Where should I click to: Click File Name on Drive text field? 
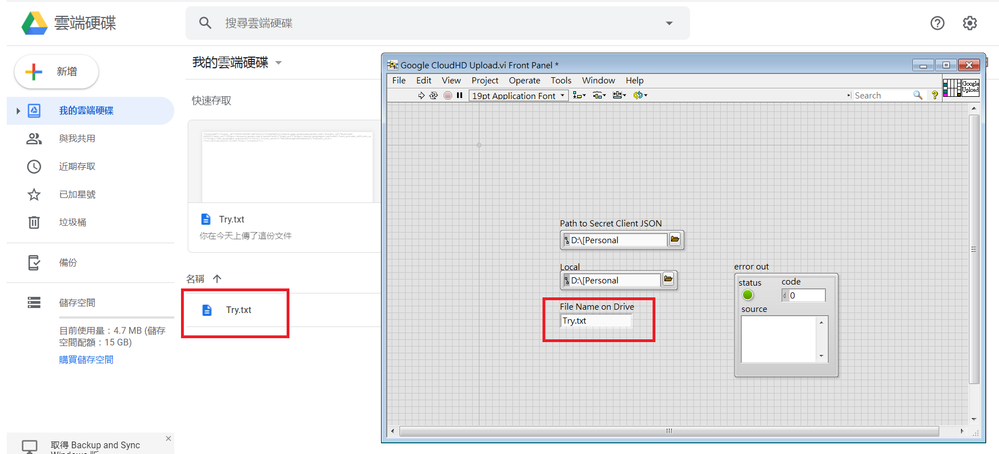(x=596, y=321)
